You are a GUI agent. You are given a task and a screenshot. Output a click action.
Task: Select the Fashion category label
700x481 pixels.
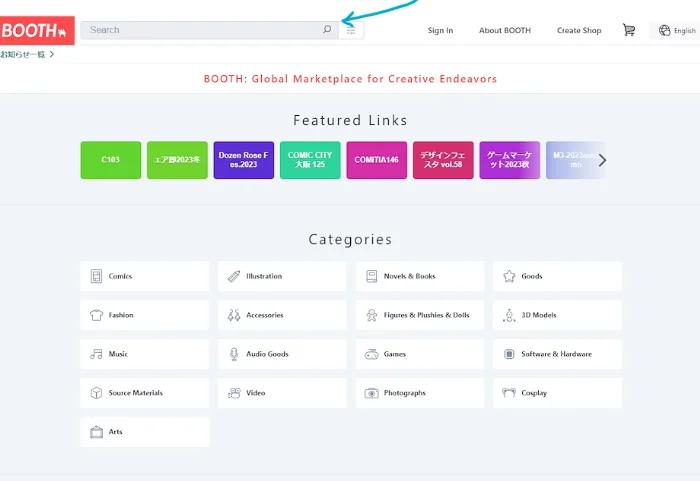point(121,315)
